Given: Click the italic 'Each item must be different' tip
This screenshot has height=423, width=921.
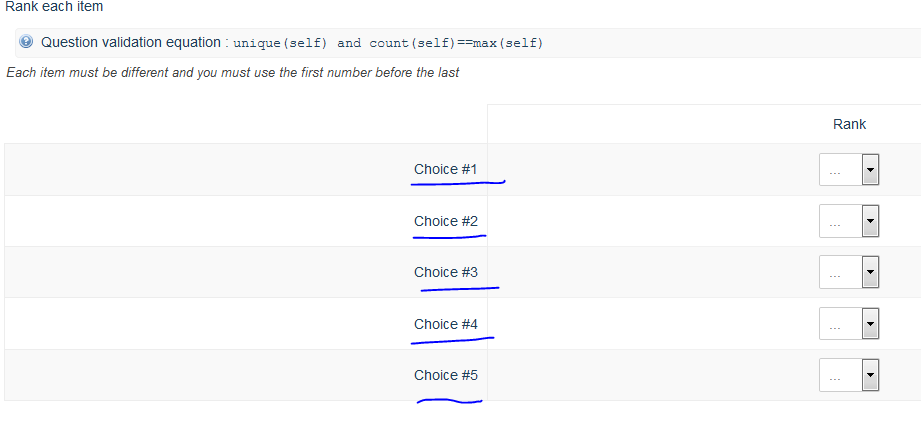Looking at the screenshot, I should 232,73.
